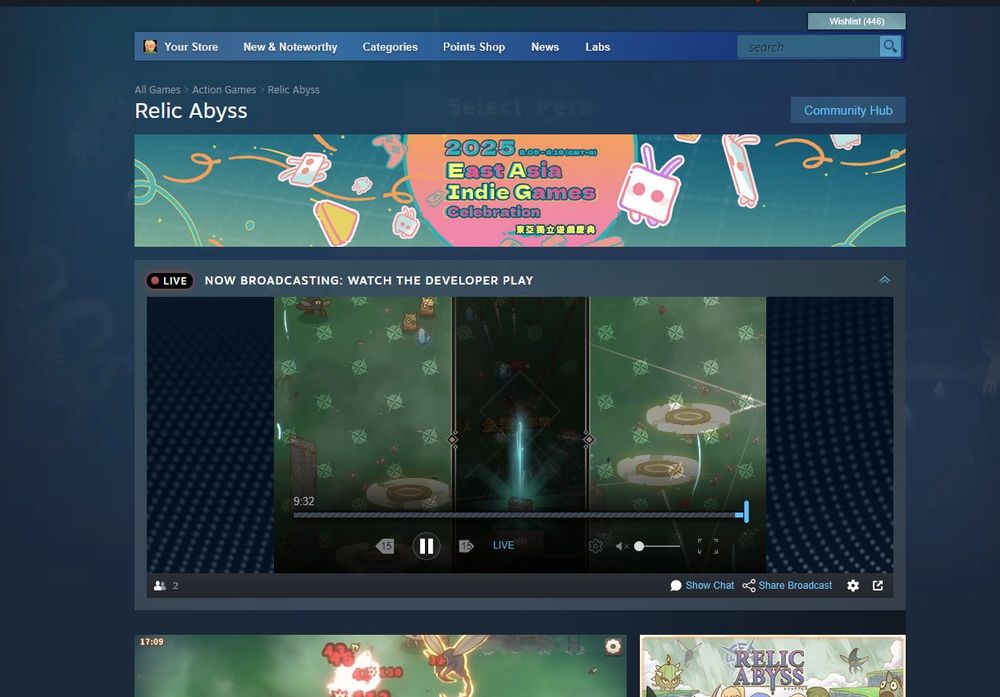Click in the store search field
The image size is (1000, 697).
[x=808, y=47]
